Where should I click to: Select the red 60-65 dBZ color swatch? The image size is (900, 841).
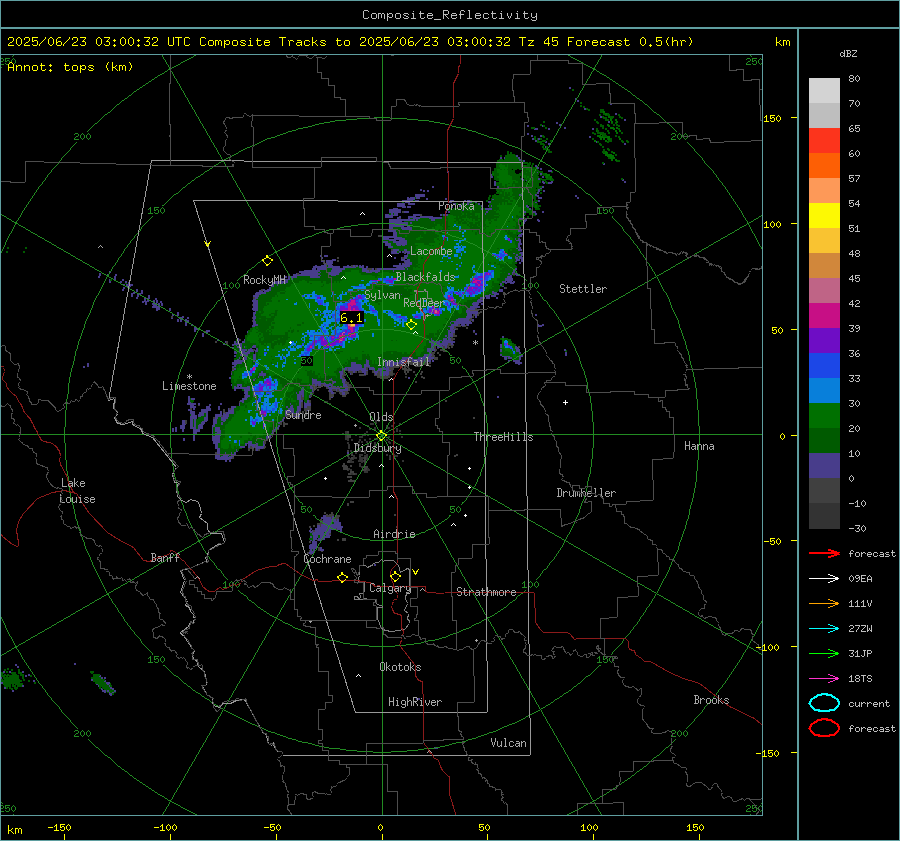(824, 141)
